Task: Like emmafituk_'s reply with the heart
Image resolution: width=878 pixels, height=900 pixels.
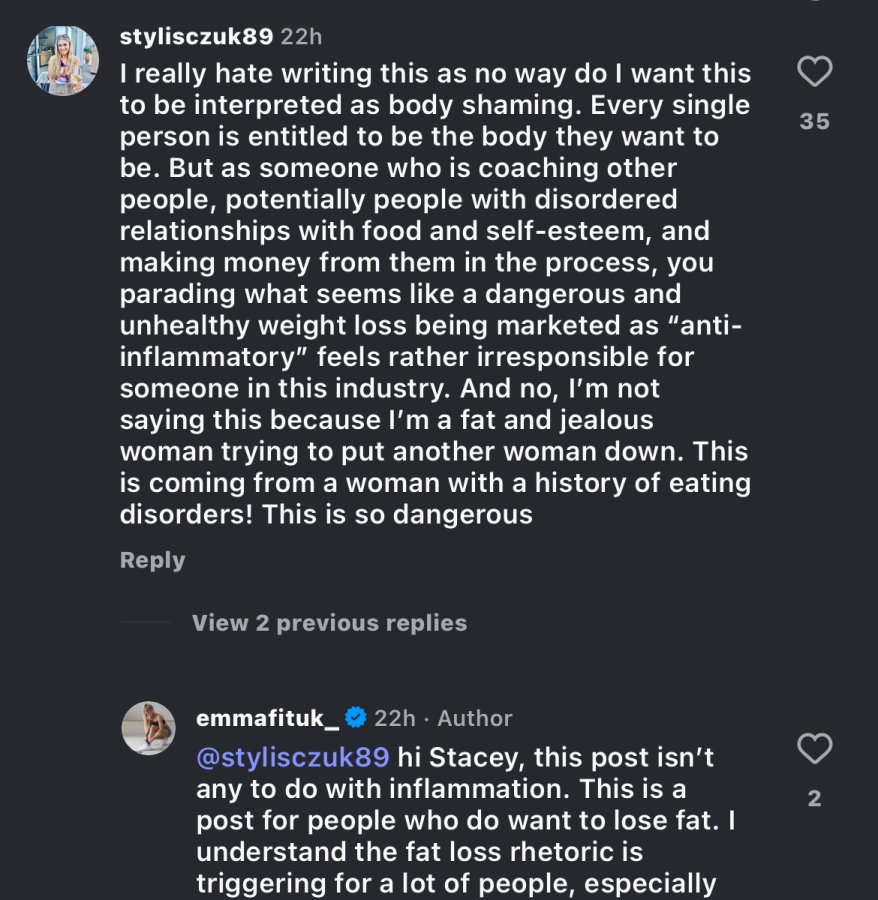Action: [x=814, y=748]
